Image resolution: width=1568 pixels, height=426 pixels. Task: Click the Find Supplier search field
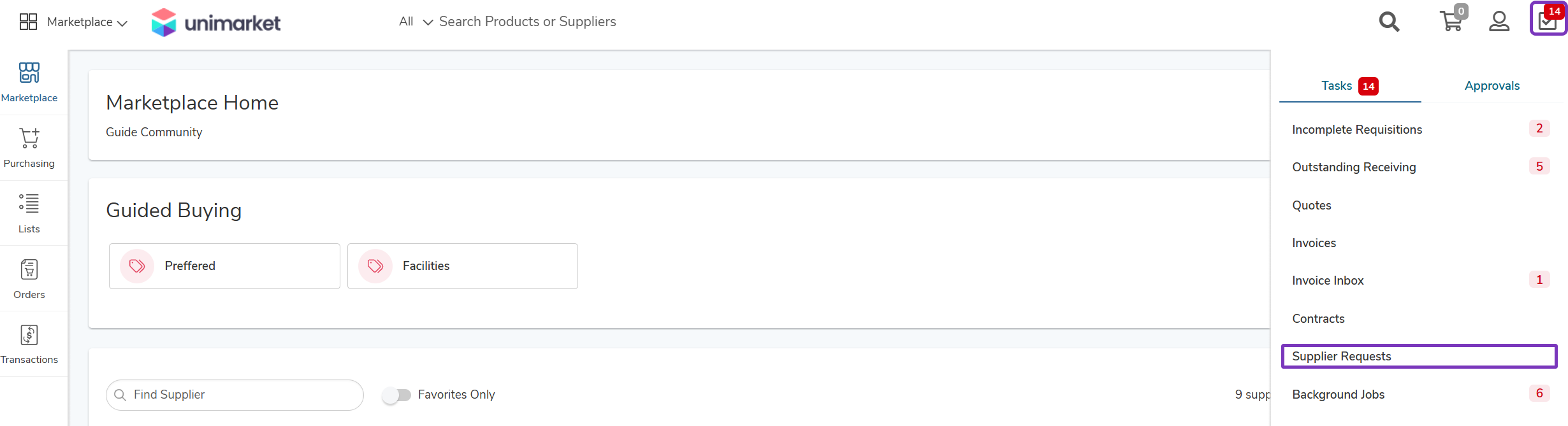[x=235, y=395]
